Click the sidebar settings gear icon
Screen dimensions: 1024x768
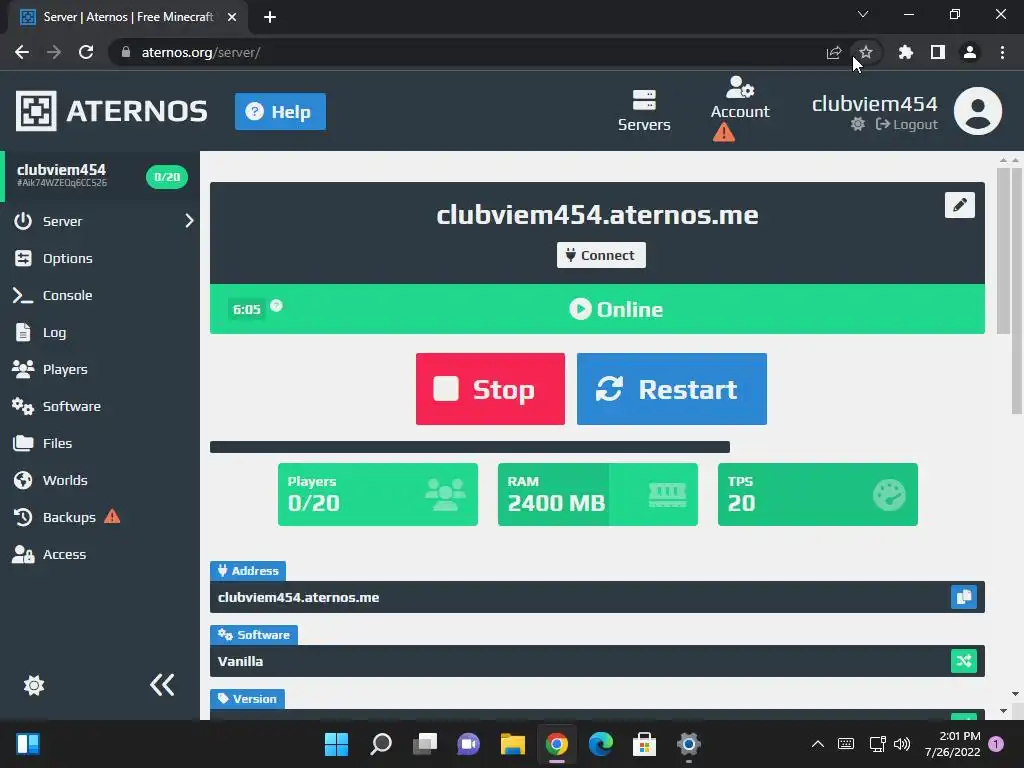(x=34, y=685)
